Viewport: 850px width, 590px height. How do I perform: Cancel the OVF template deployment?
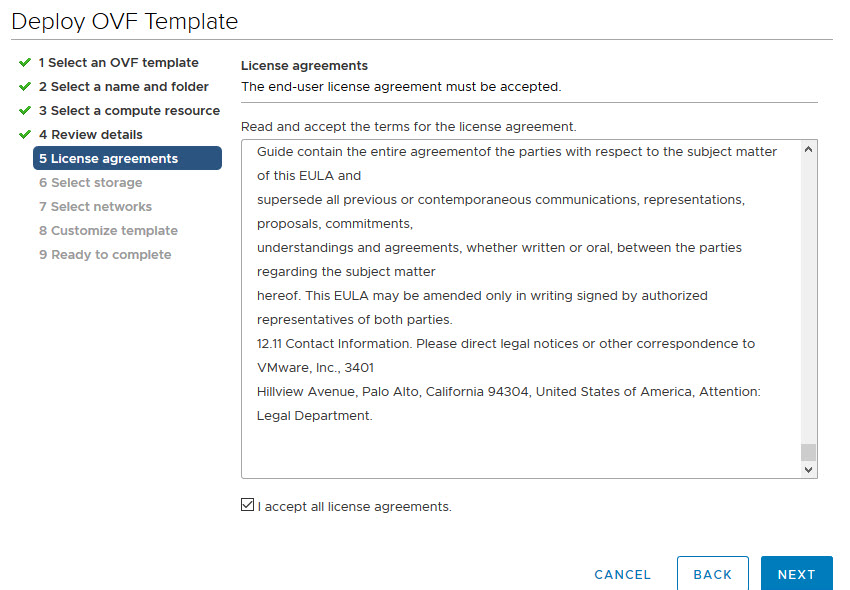[622, 575]
